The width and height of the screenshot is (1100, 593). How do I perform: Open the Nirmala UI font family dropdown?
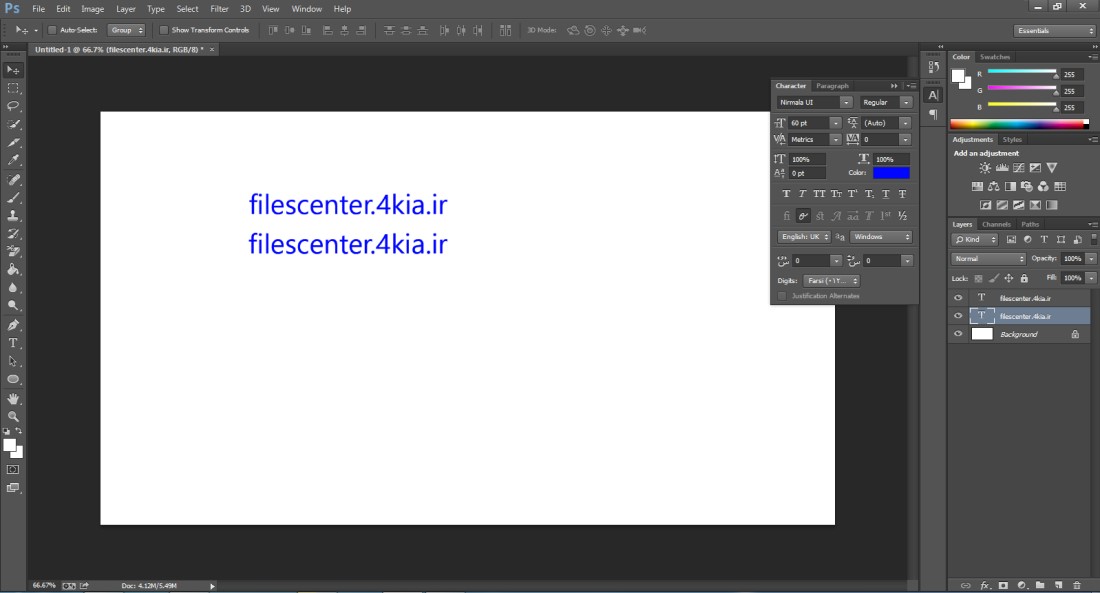pyautogui.click(x=814, y=102)
